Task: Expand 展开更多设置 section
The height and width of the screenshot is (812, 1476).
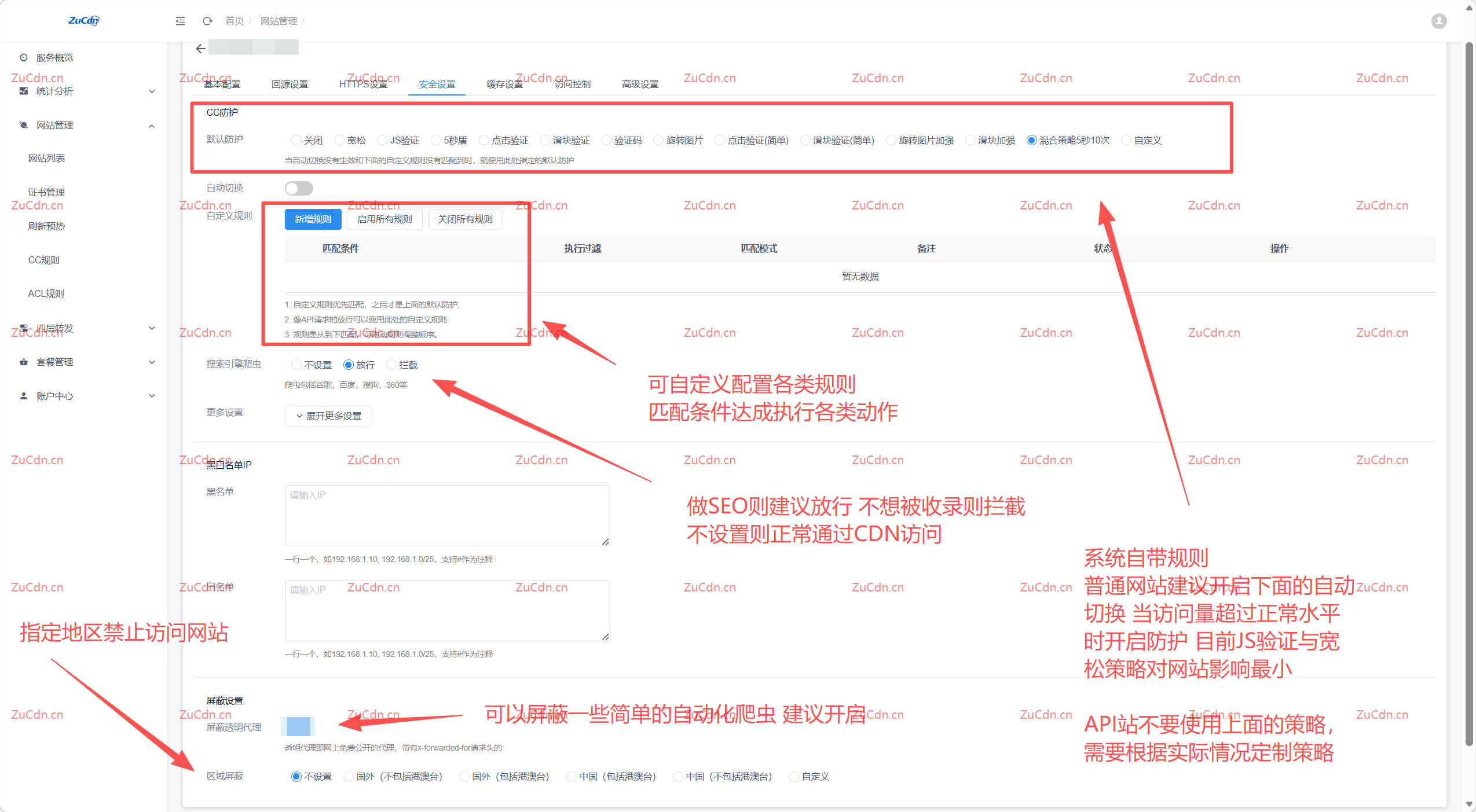Action: tap(328, 416)
